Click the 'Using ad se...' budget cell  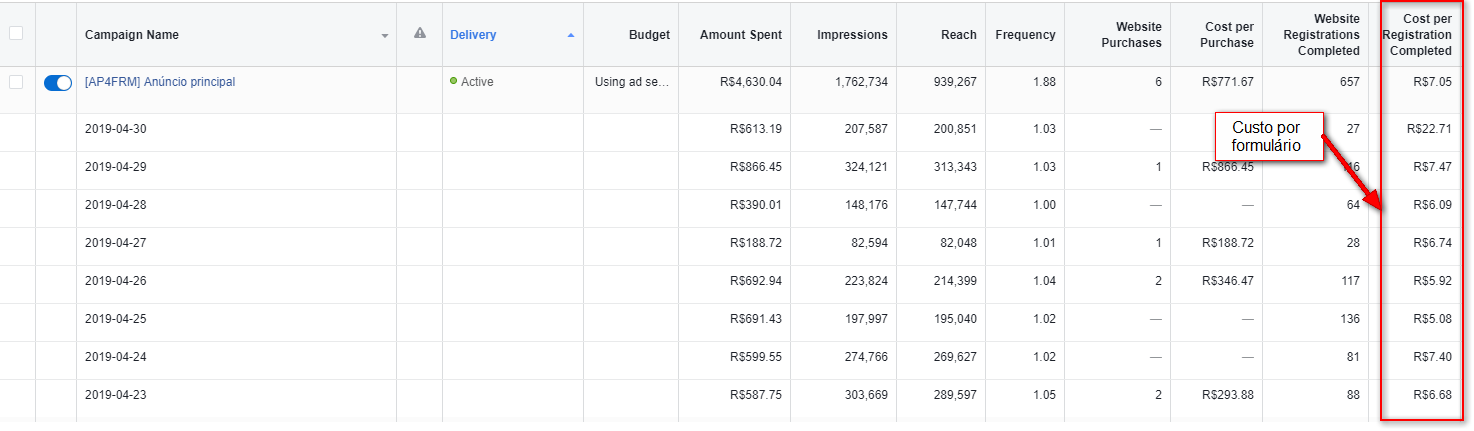(x=631, y=82)
